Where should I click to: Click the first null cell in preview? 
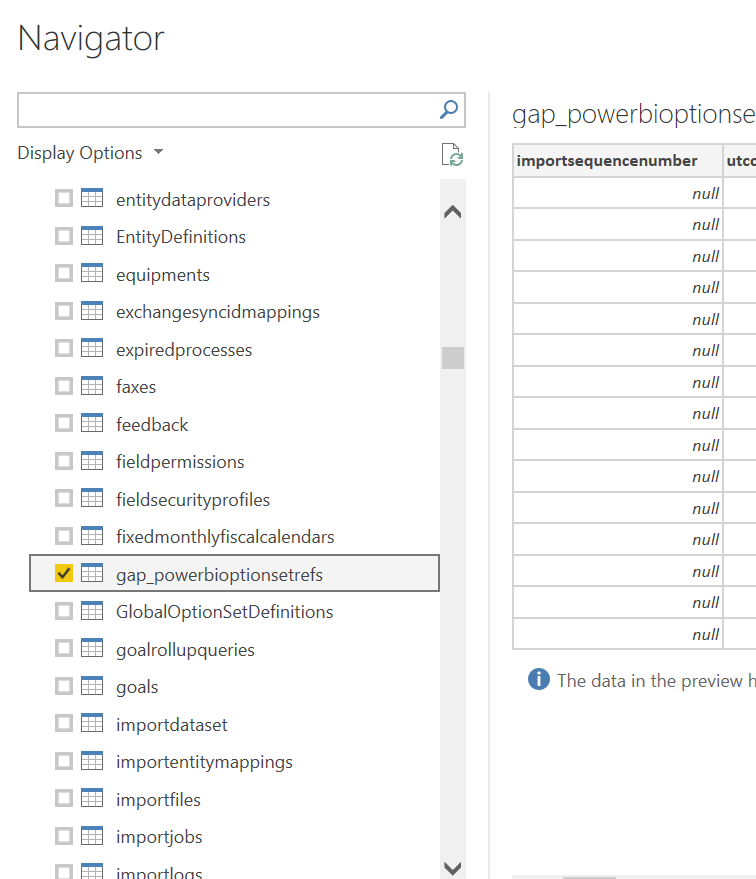(618, 193)
